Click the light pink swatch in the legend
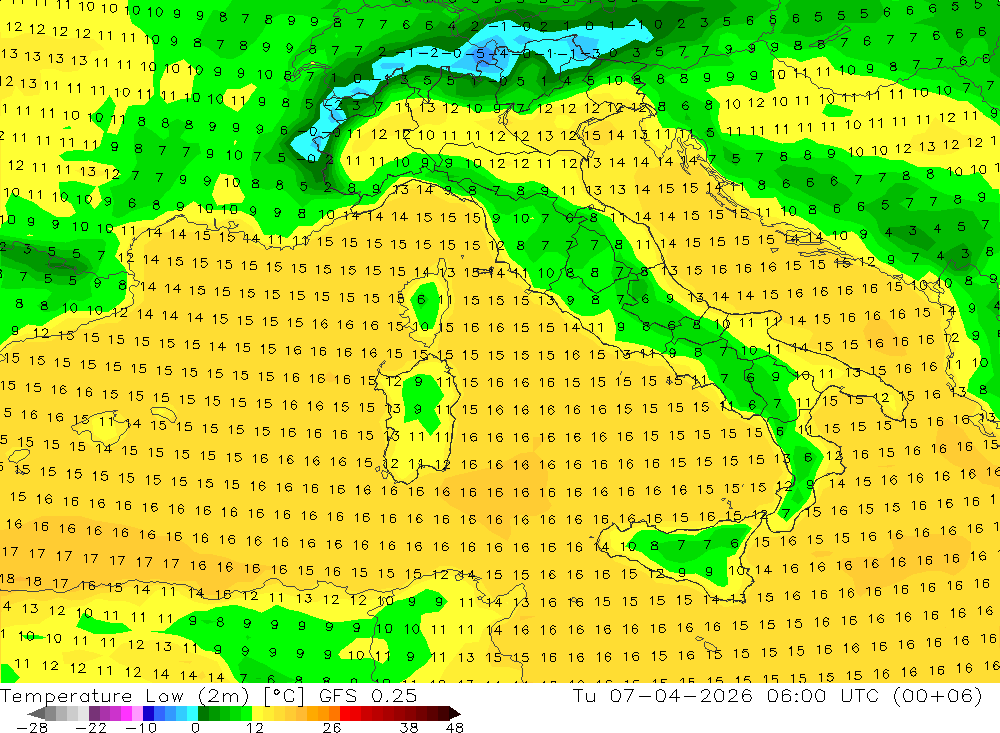Screen dimensions: 1000x733 137,713
